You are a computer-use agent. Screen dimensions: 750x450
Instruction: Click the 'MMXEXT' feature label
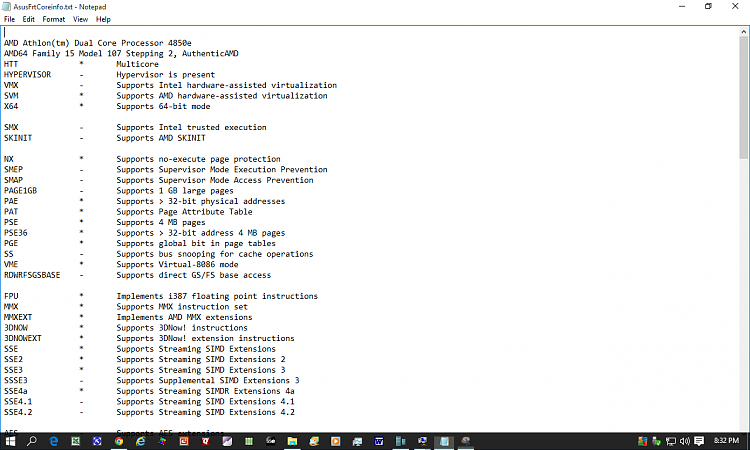click(18, 317)
